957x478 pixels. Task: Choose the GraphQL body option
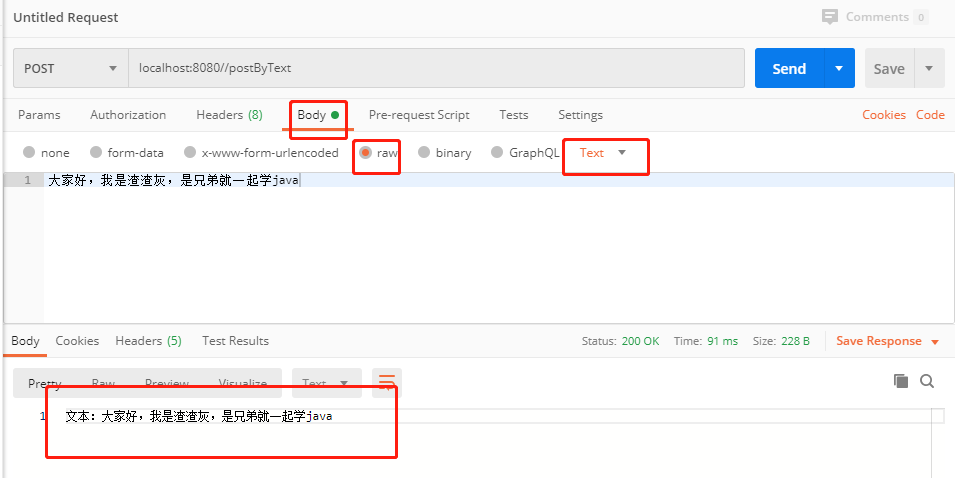click(497, 152)
